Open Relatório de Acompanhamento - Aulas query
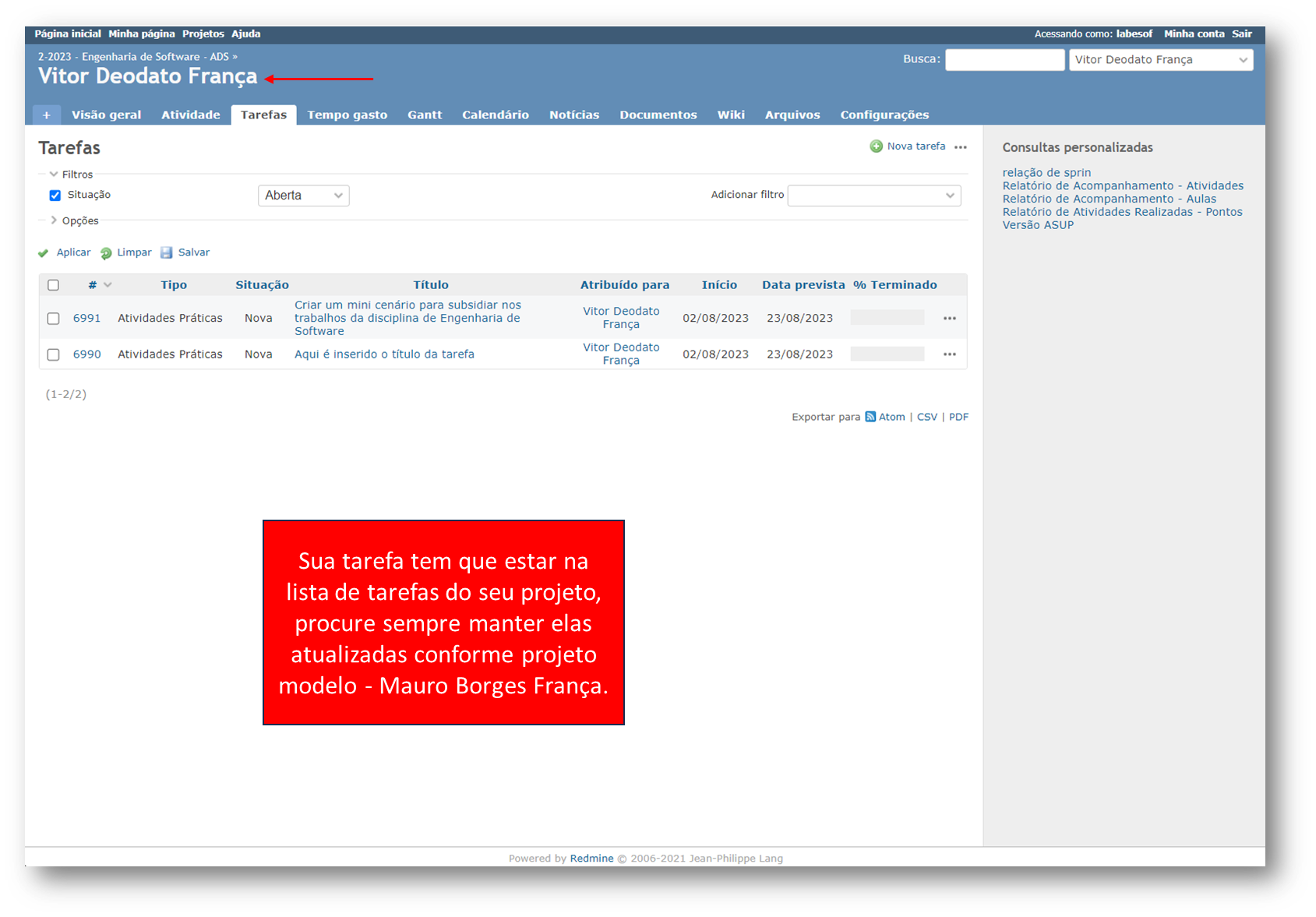The width and height of the screenshot is (1316, 917). tap(1109, 199)
